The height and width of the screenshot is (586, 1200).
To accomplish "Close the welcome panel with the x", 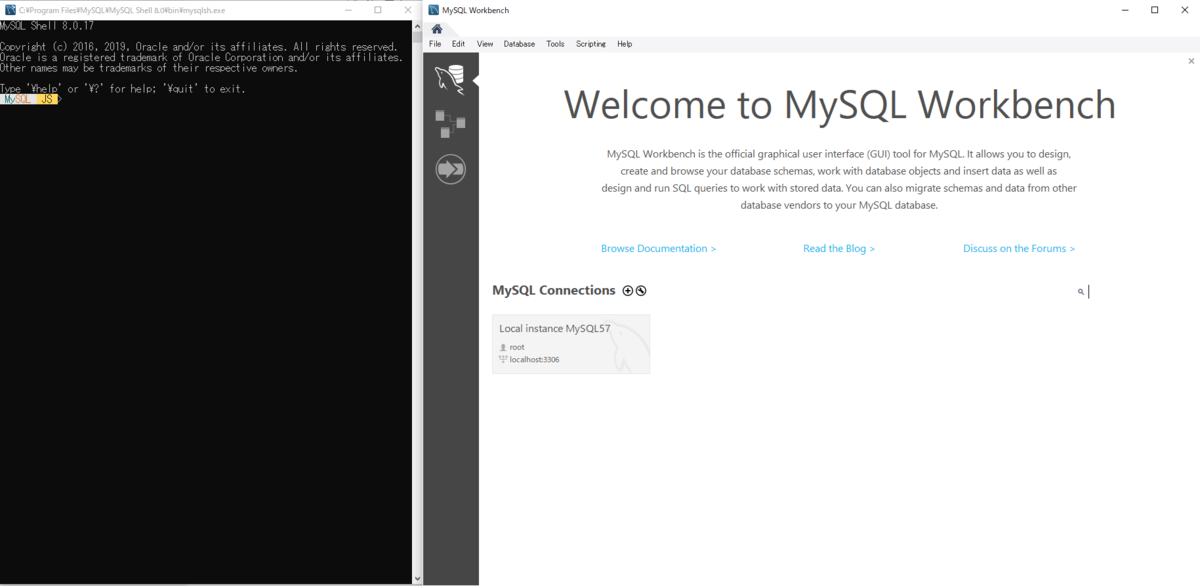I will tap(1191, 61).
